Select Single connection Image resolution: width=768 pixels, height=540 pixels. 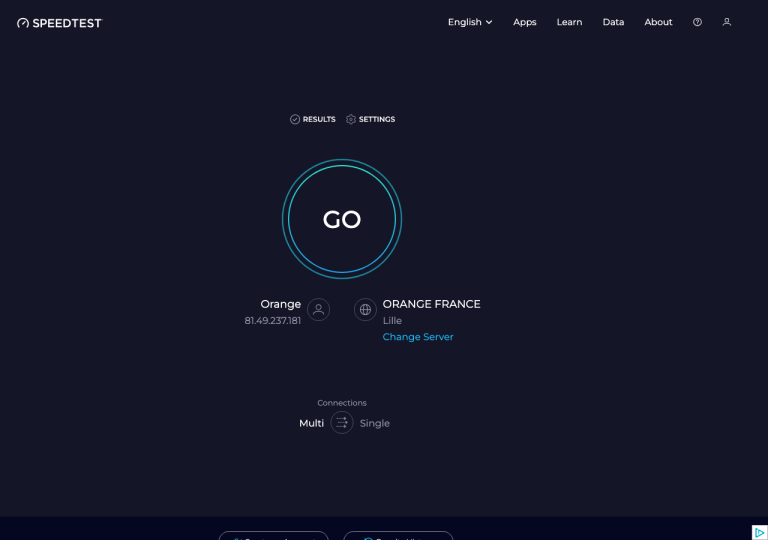pos(375,423)
